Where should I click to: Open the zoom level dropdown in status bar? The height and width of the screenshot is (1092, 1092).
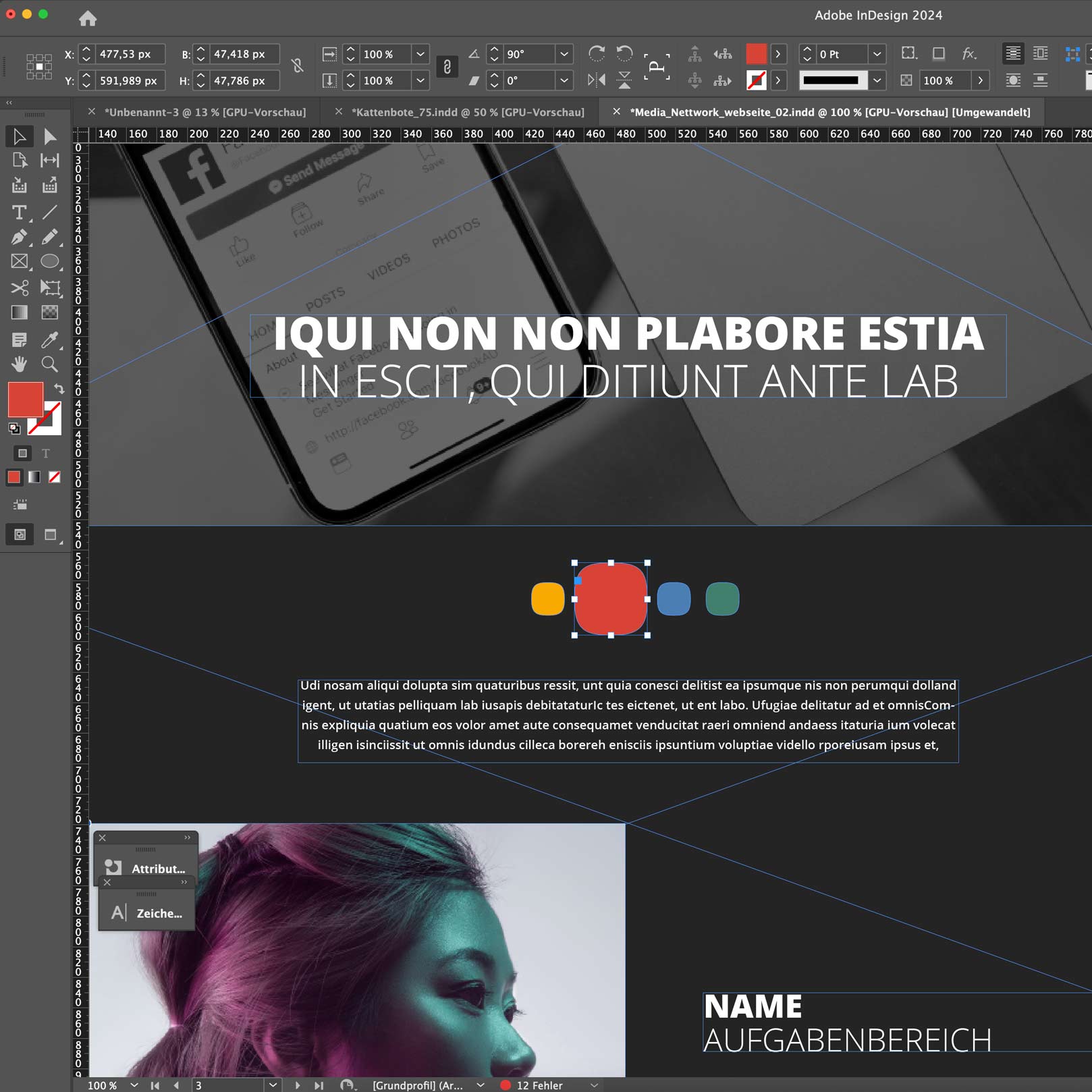(x=134, y=1085)
